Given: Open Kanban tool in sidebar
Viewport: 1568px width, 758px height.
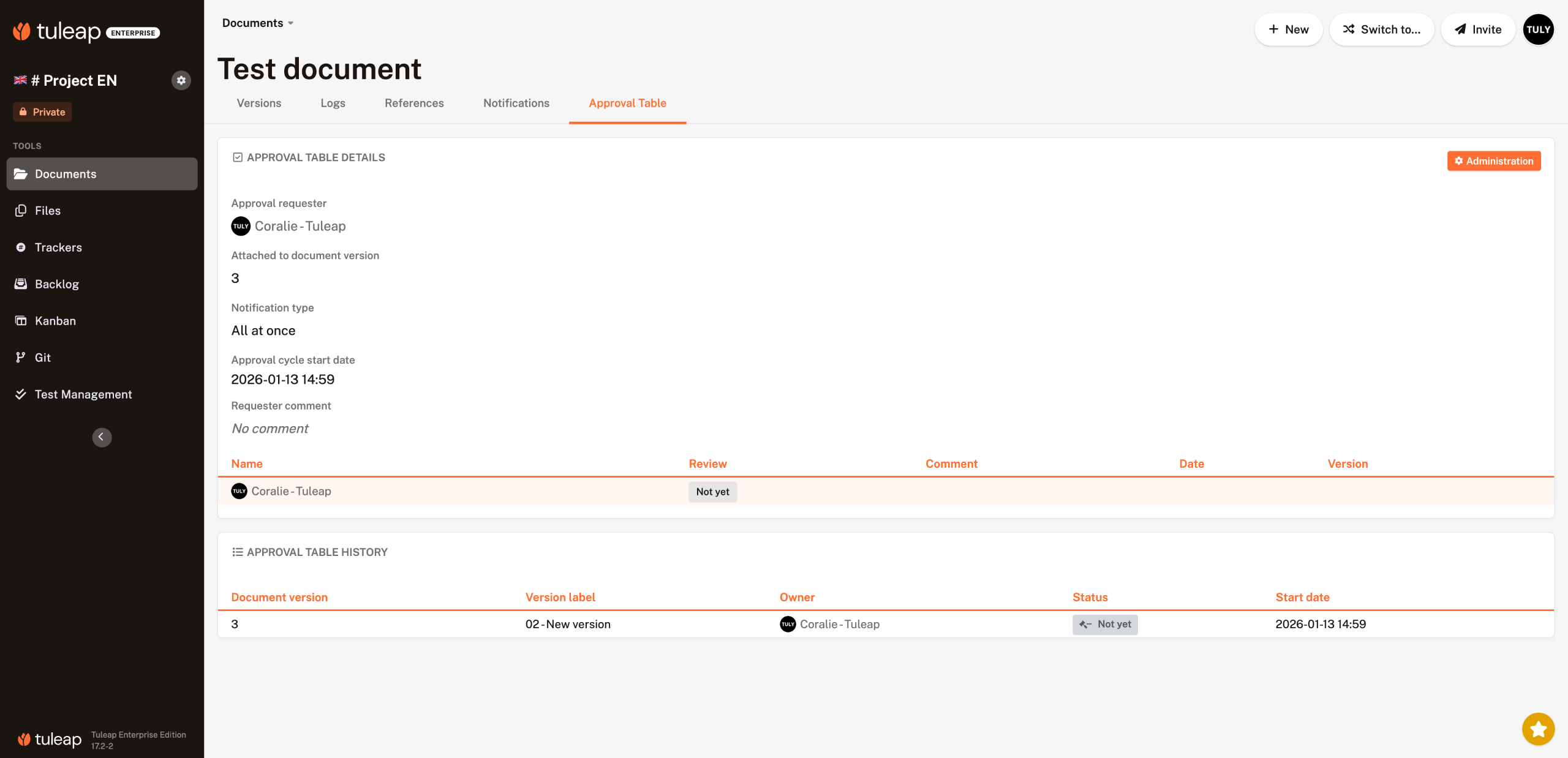Looking at the screenshot, I should coord(55,321).
